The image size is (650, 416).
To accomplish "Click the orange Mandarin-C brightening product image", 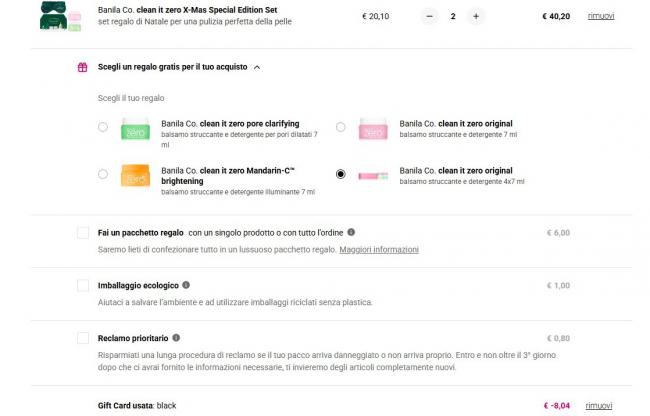I will coord(134,175).
